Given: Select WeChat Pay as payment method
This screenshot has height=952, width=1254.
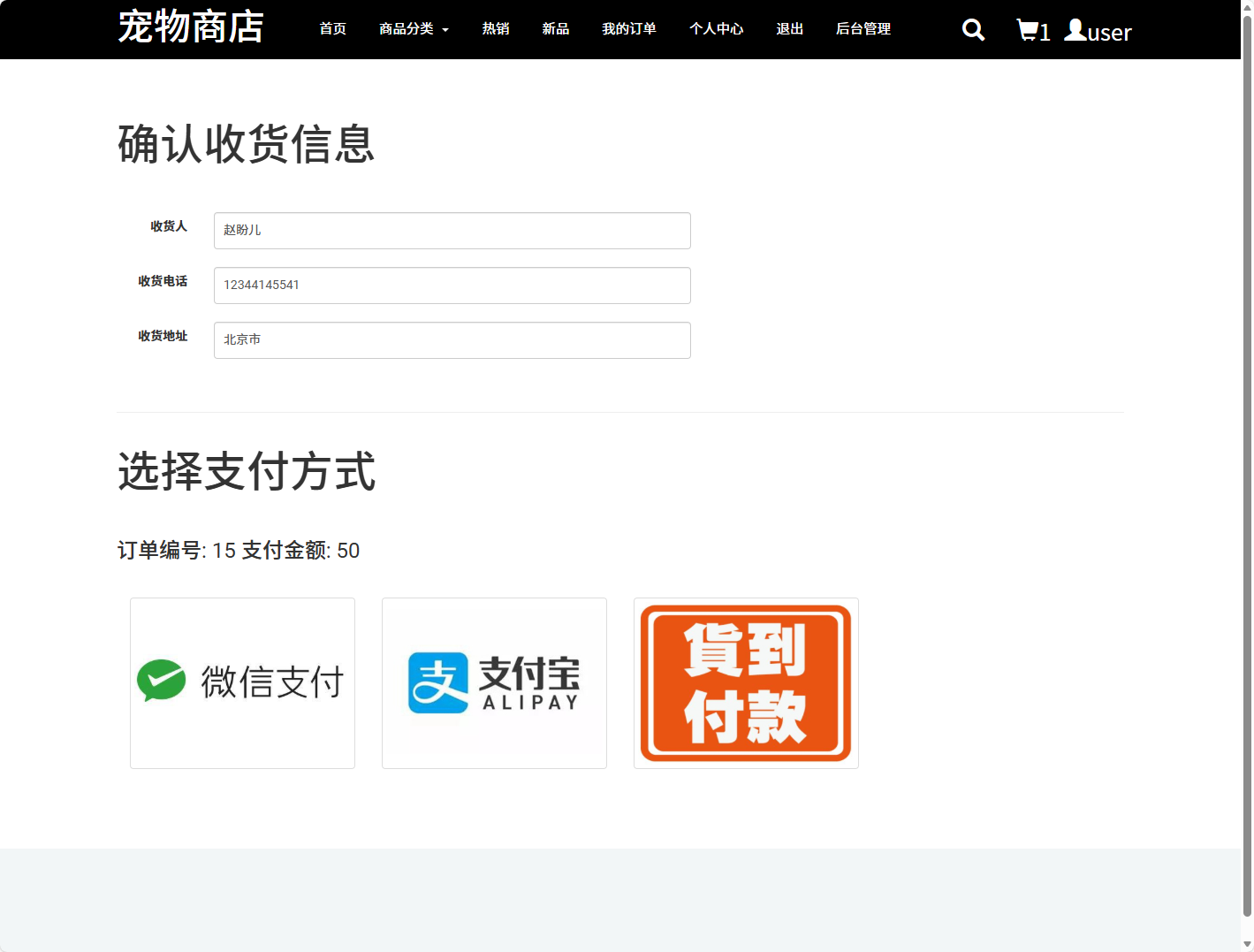Looking at the screenshot, I should point(242,682).
